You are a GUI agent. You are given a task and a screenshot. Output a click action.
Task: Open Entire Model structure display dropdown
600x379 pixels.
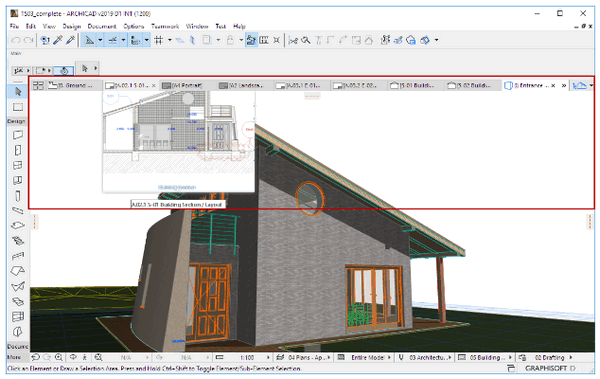coord(364,357)
